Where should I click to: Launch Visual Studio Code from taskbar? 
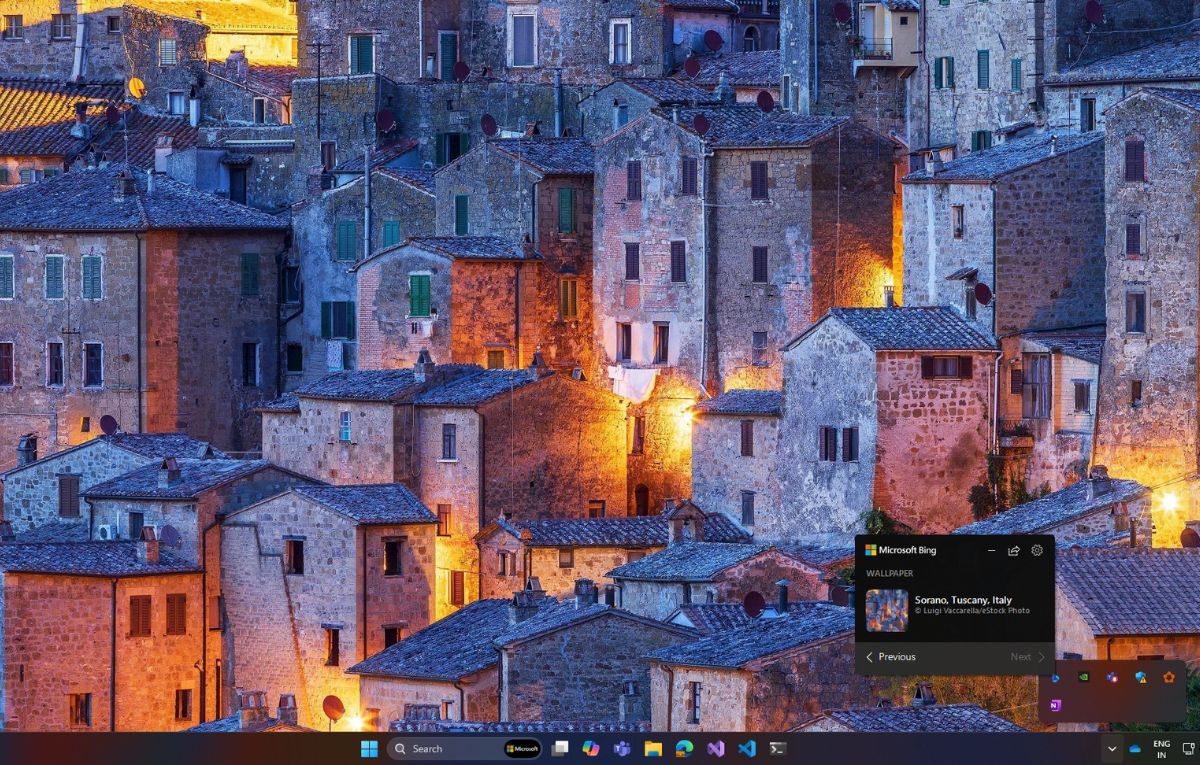746,748
